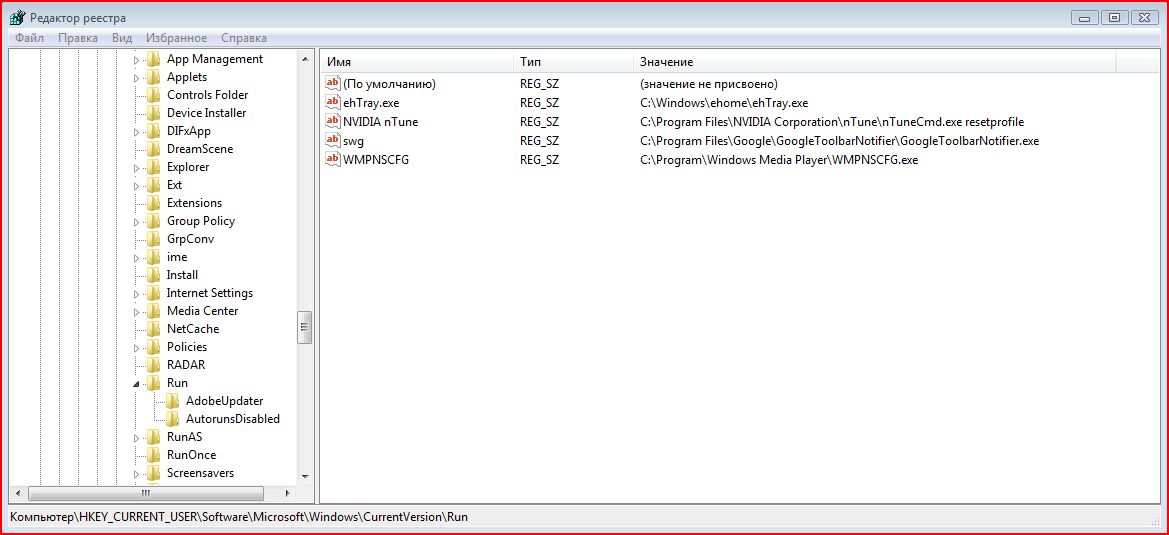Click the Internet Settings folder icon
The width and height of the screenshot is (1169, 535).
(x=154, y=293)
